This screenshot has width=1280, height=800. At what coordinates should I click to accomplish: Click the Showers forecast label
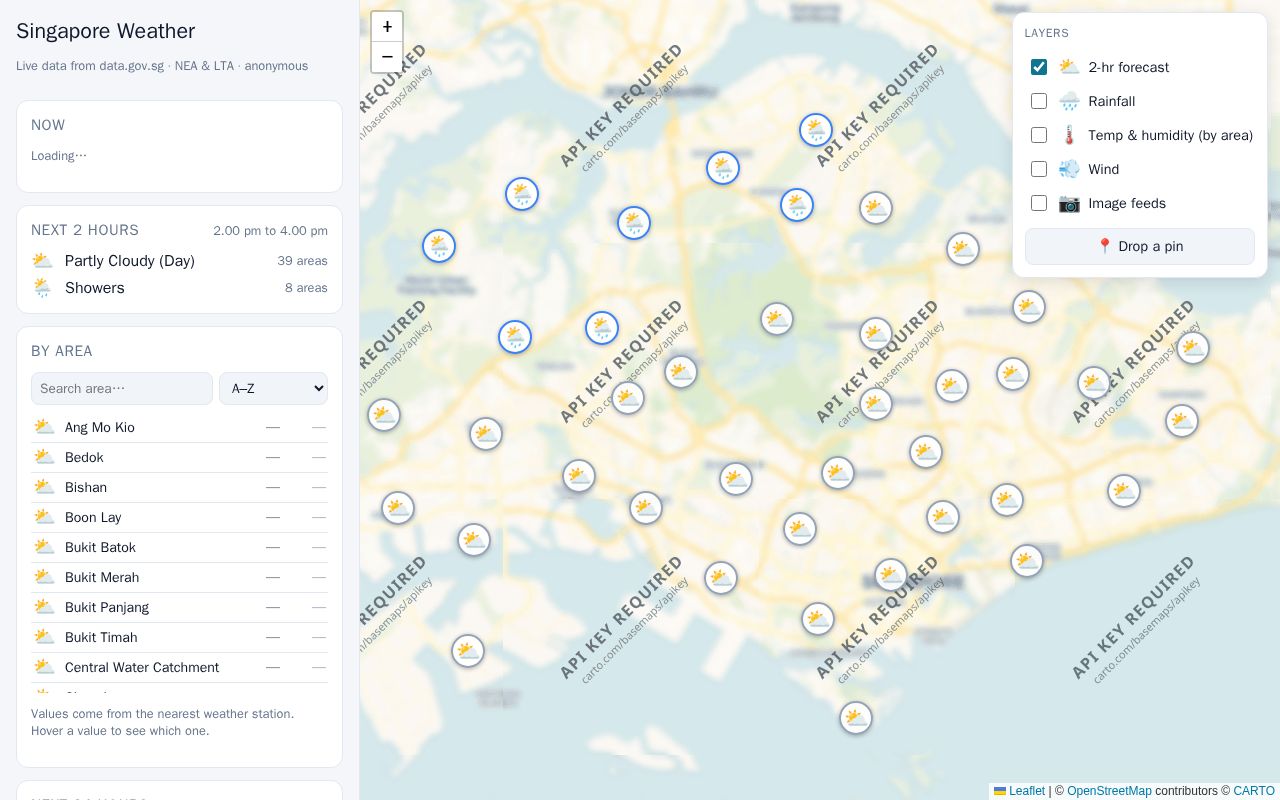click(95, 288)
